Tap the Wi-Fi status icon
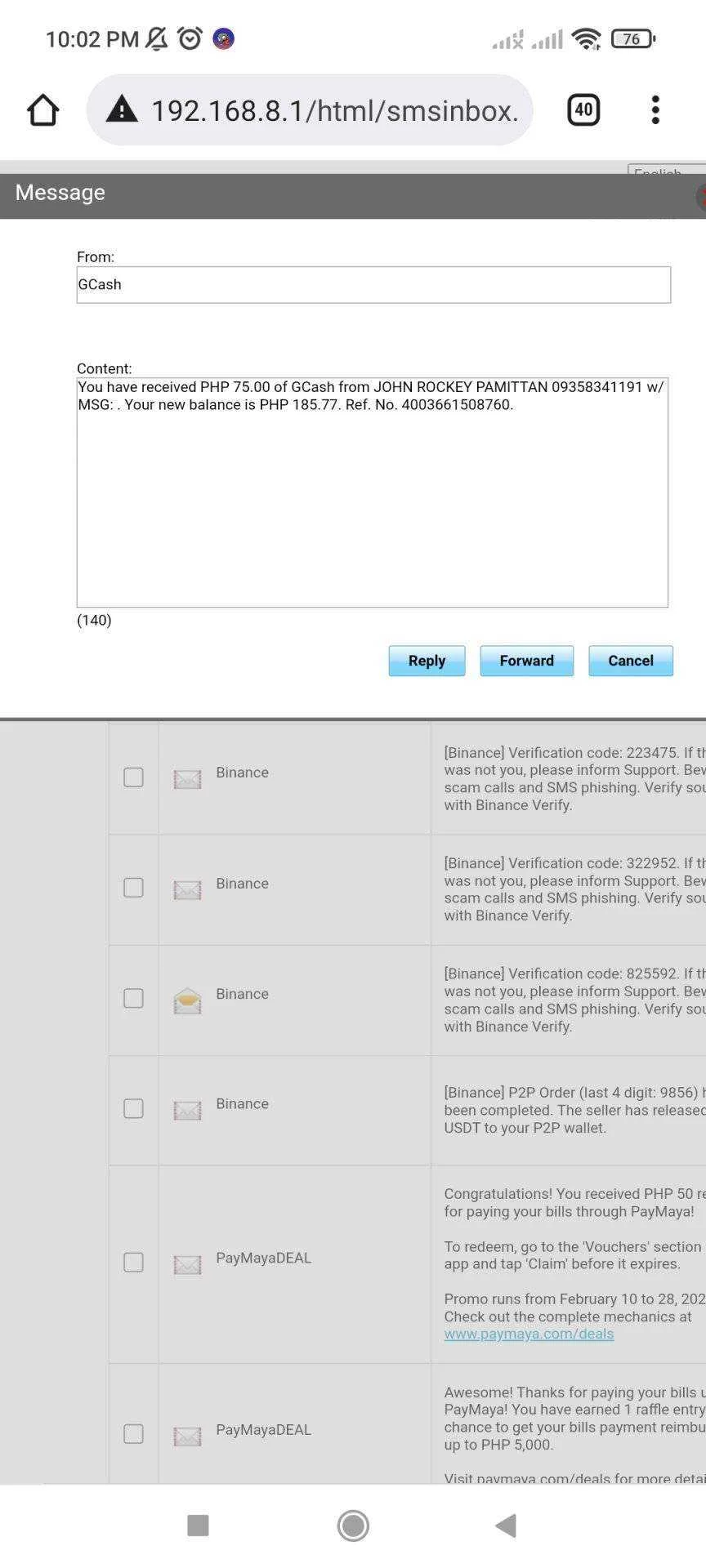Image resolution: width=706 pixels, height=1568 pixels. coord(586,38)
